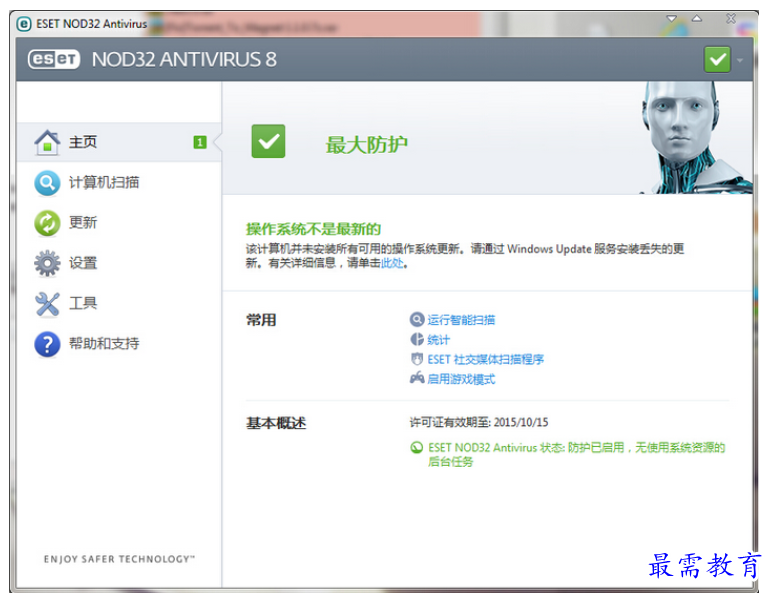This screenshot has width=770, height=597.
Task: Click the green status icon beside ESET NOD32 Antivirus 状态
Action: [416, 448]
